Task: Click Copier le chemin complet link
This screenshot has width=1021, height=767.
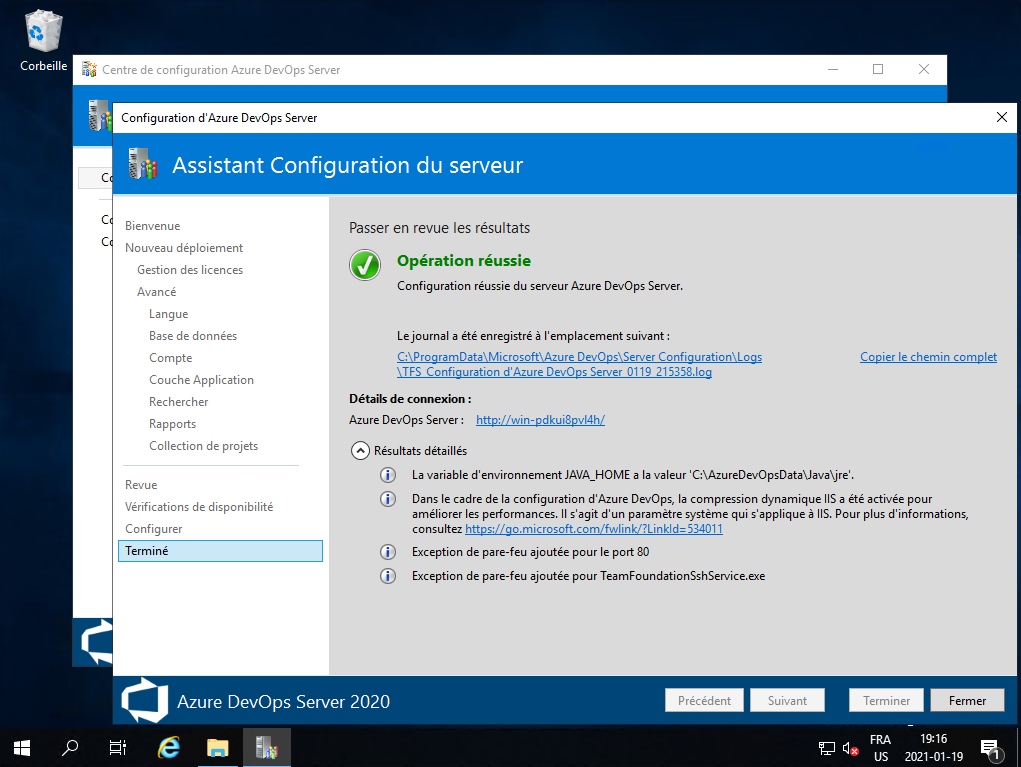Action: [928, 357]
